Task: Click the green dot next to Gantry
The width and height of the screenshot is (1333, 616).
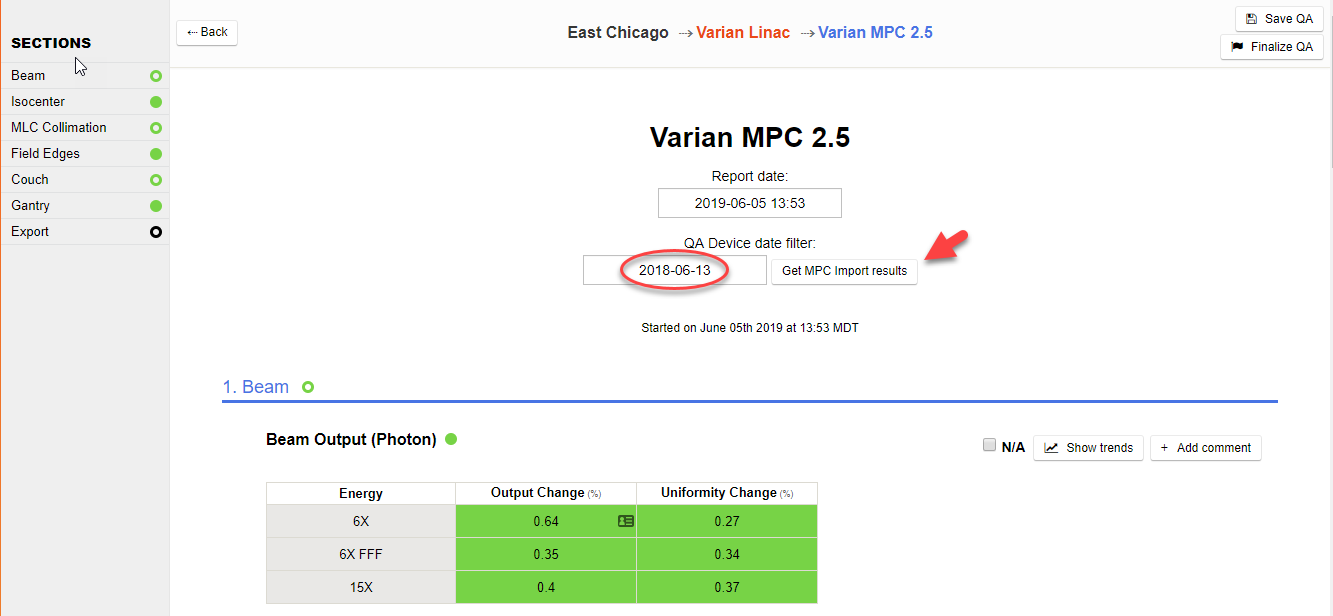Action: pyautogui.click(x=156, y=206)
